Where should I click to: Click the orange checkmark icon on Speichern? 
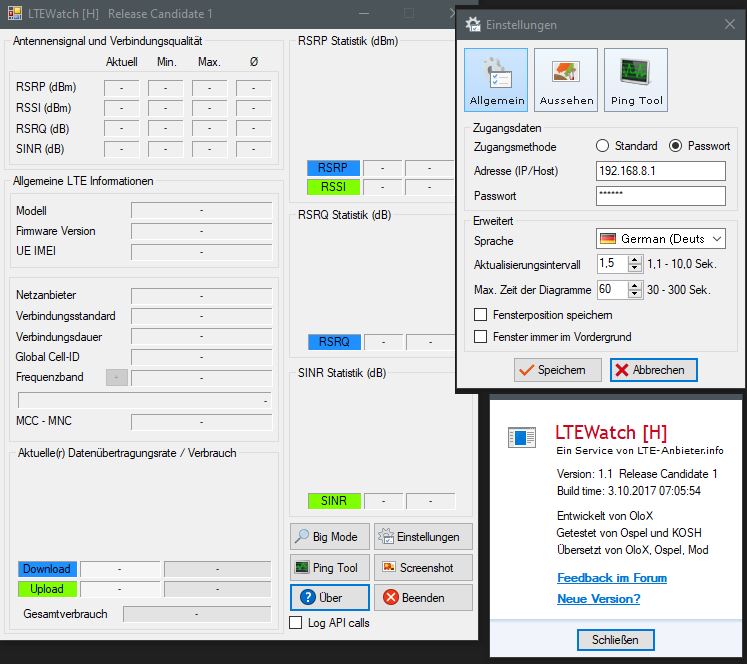(526, 370)
